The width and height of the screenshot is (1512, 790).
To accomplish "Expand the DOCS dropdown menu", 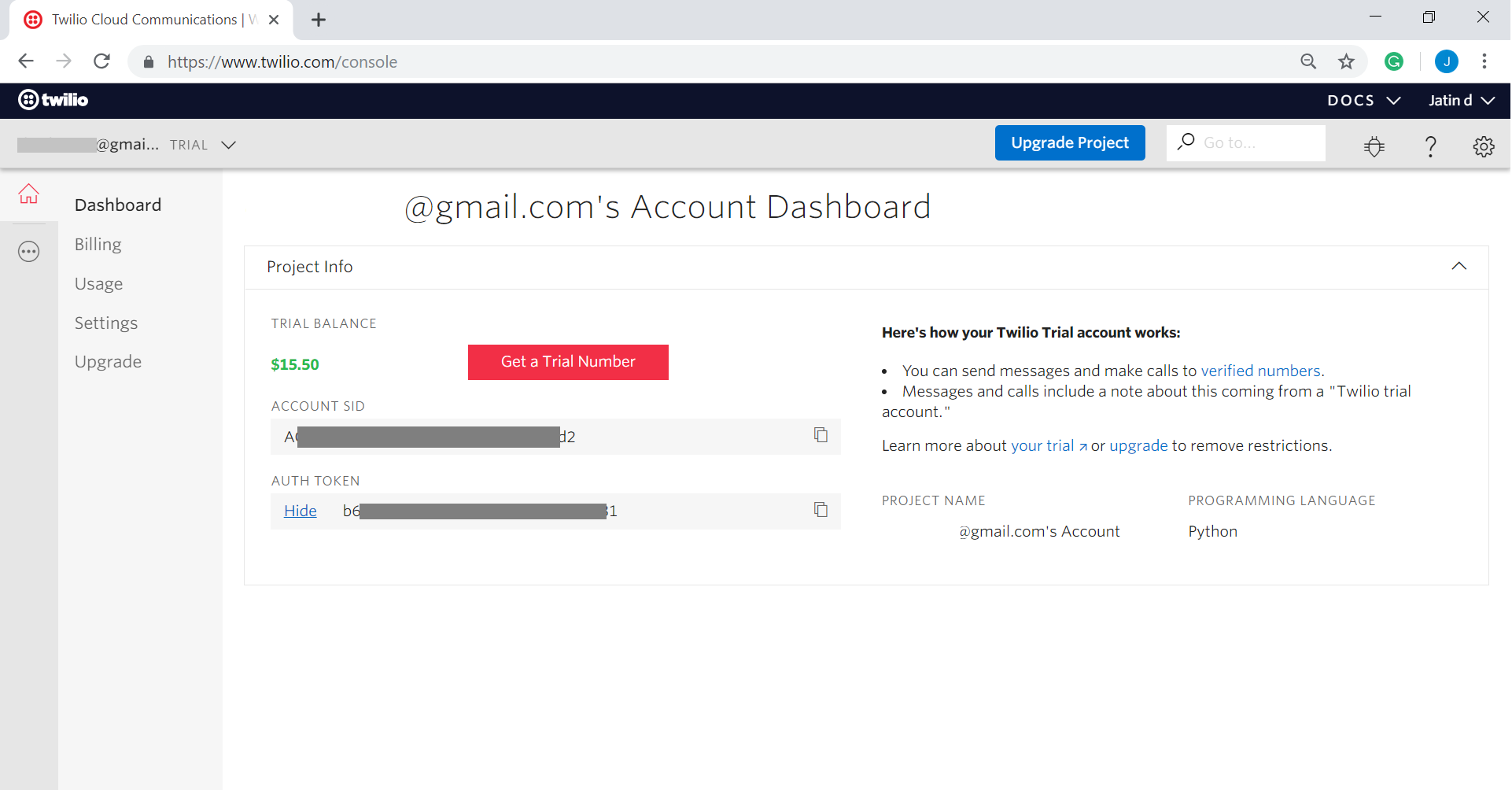I will [x=1364, y=101].
